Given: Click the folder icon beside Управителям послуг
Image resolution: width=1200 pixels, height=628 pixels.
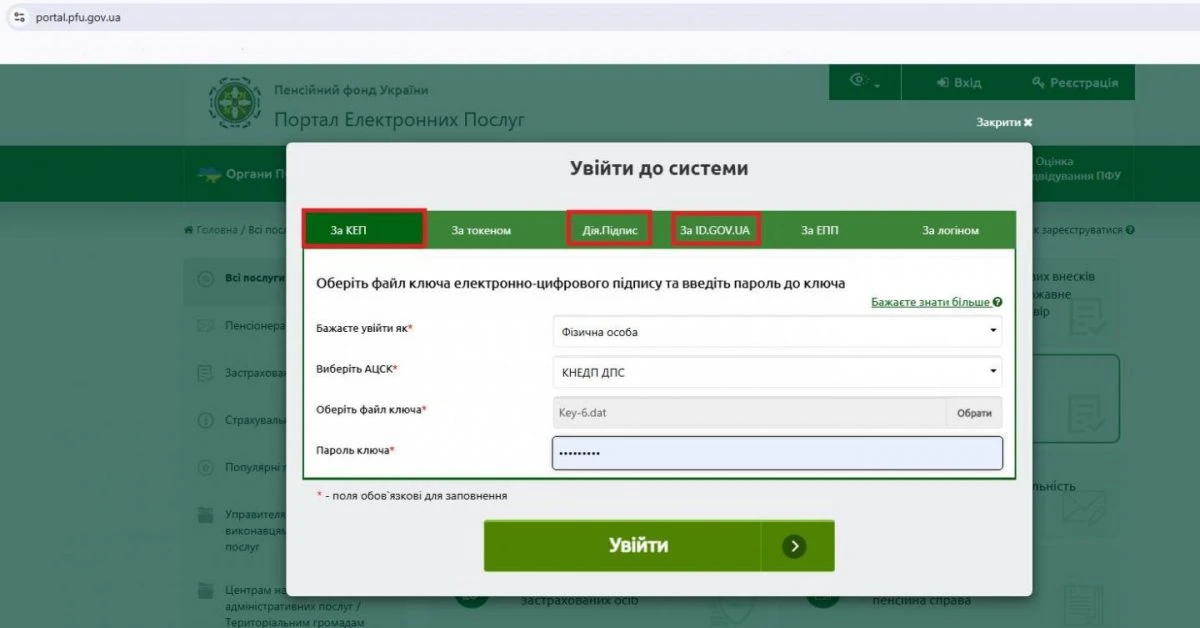Looking at the screenshot, I should 207,514.
